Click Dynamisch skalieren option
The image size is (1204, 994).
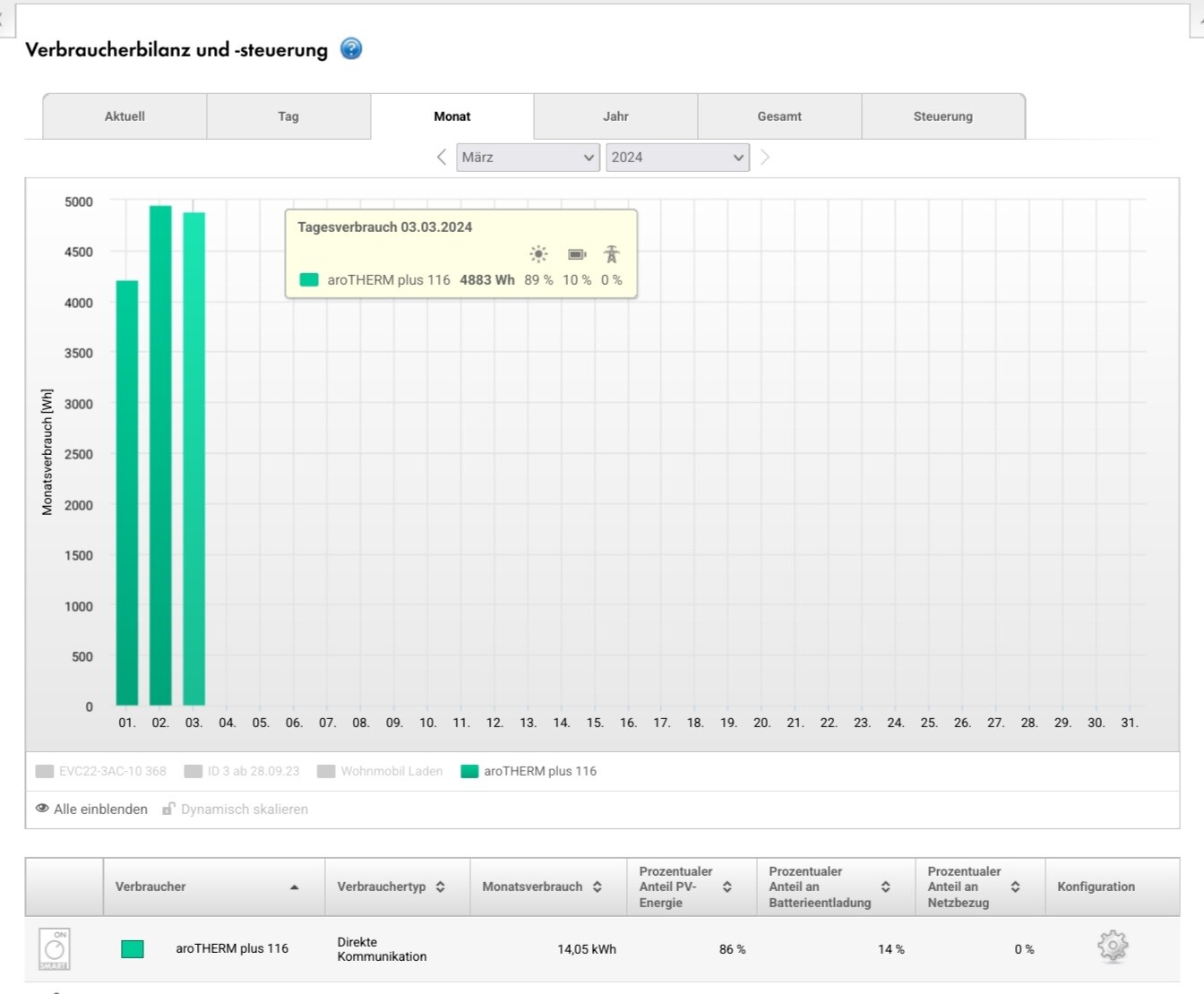tap(235, 809)
